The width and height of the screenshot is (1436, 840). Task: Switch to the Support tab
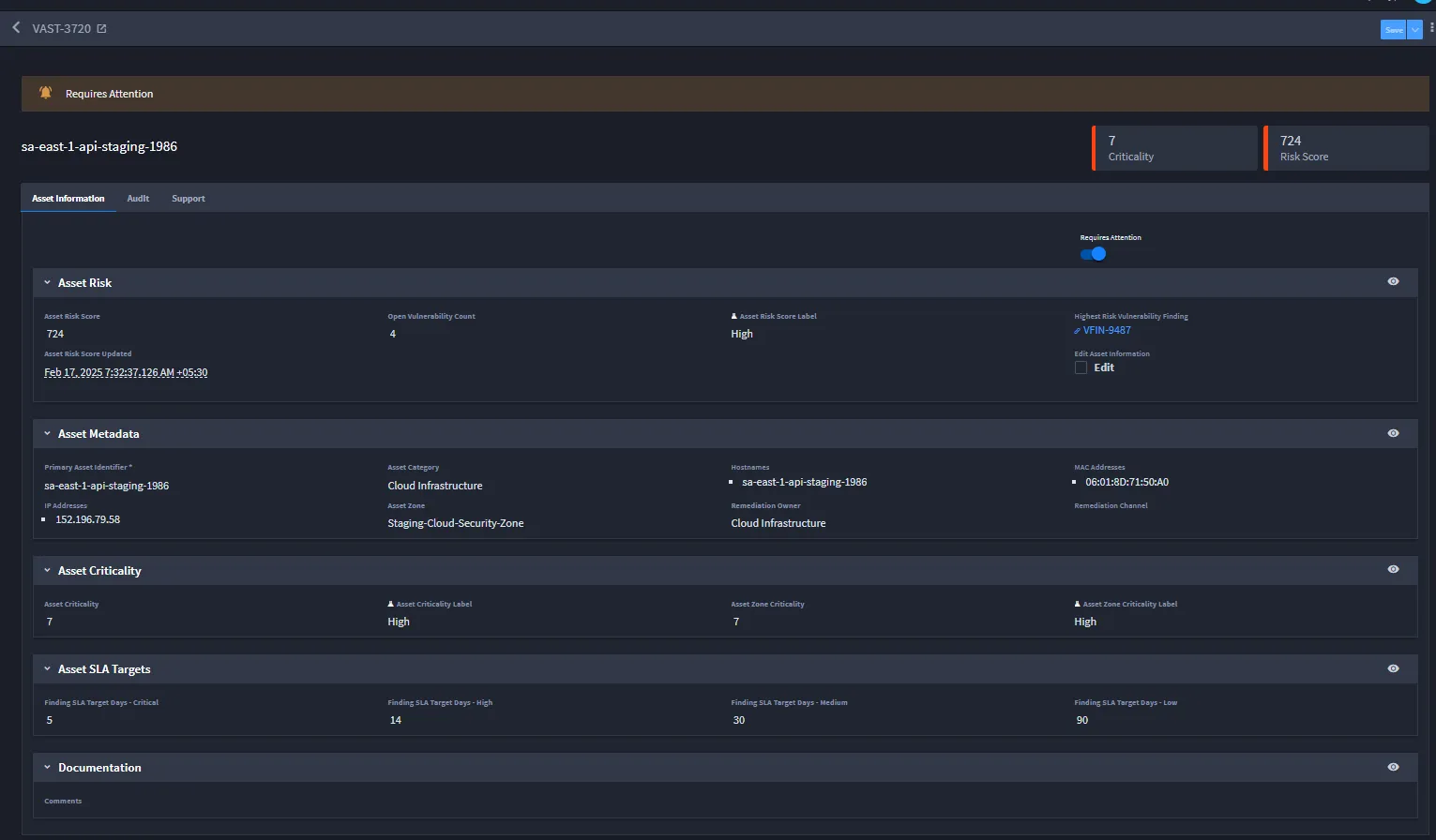[x=189, y=199]
